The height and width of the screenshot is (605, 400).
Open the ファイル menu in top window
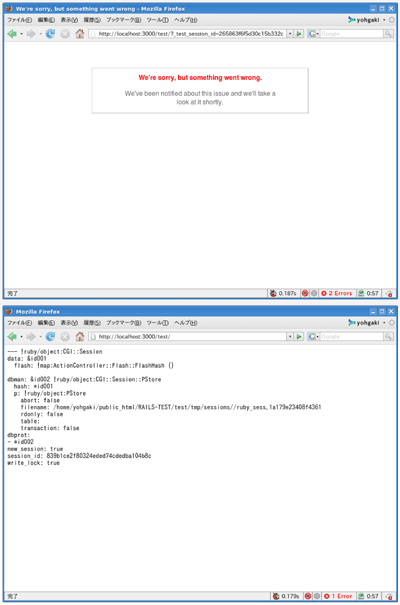pyautogui.click(x=20, y=20)
